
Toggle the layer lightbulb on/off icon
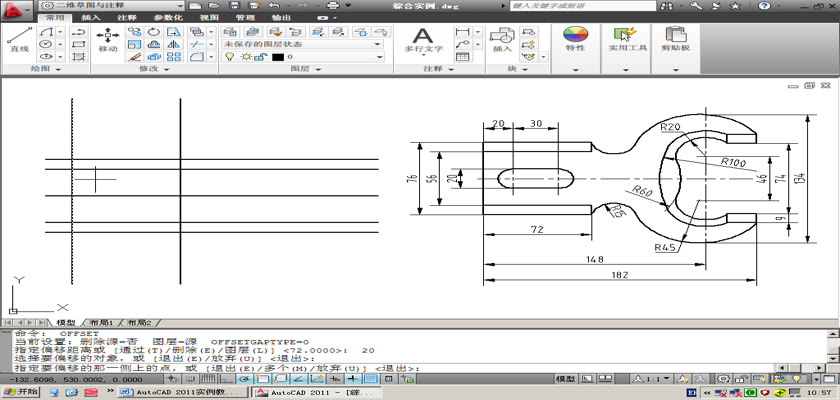pos(229,57)
